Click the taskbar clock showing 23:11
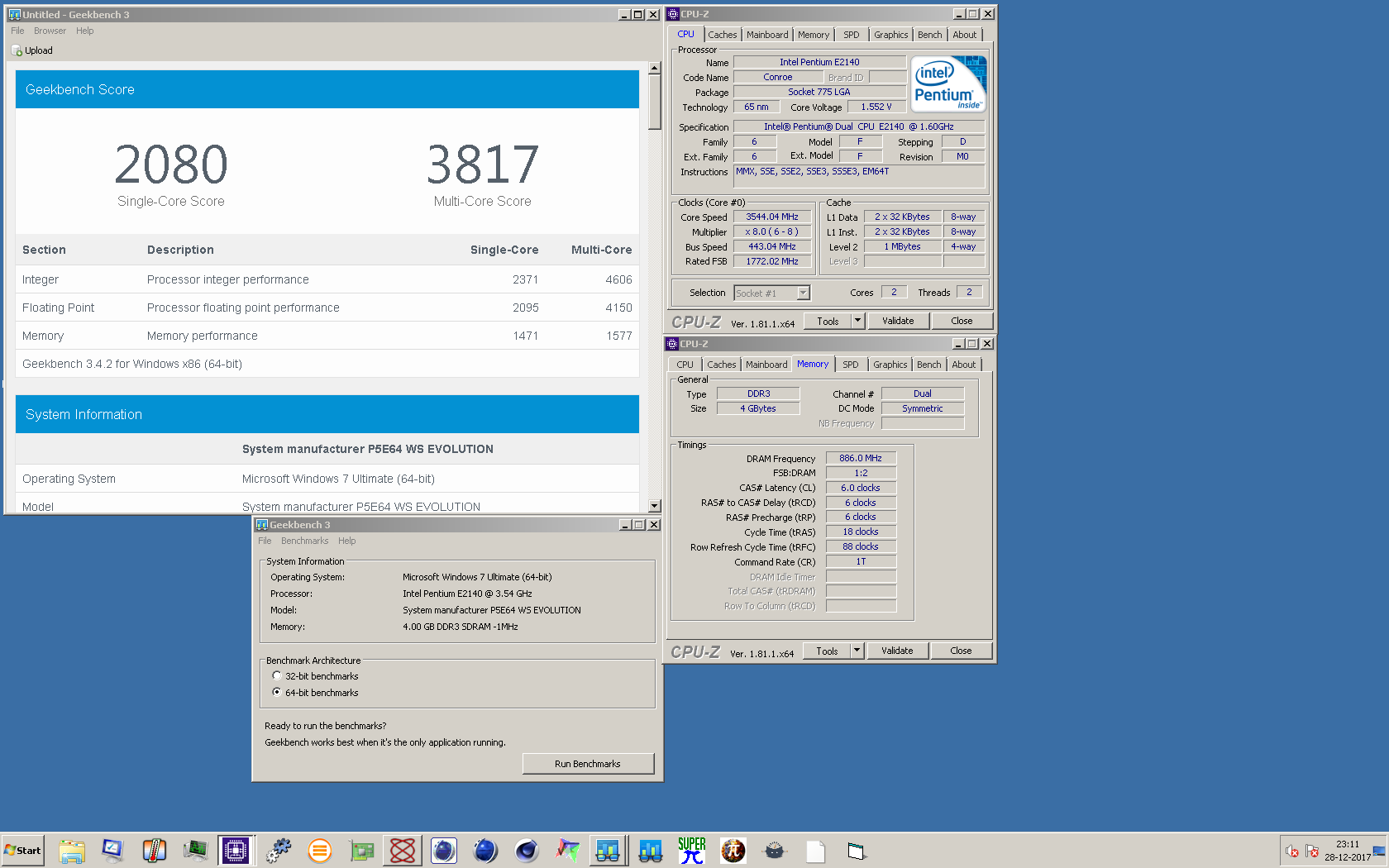Screen dimensions: 1389x868 tap(1348, 851)
